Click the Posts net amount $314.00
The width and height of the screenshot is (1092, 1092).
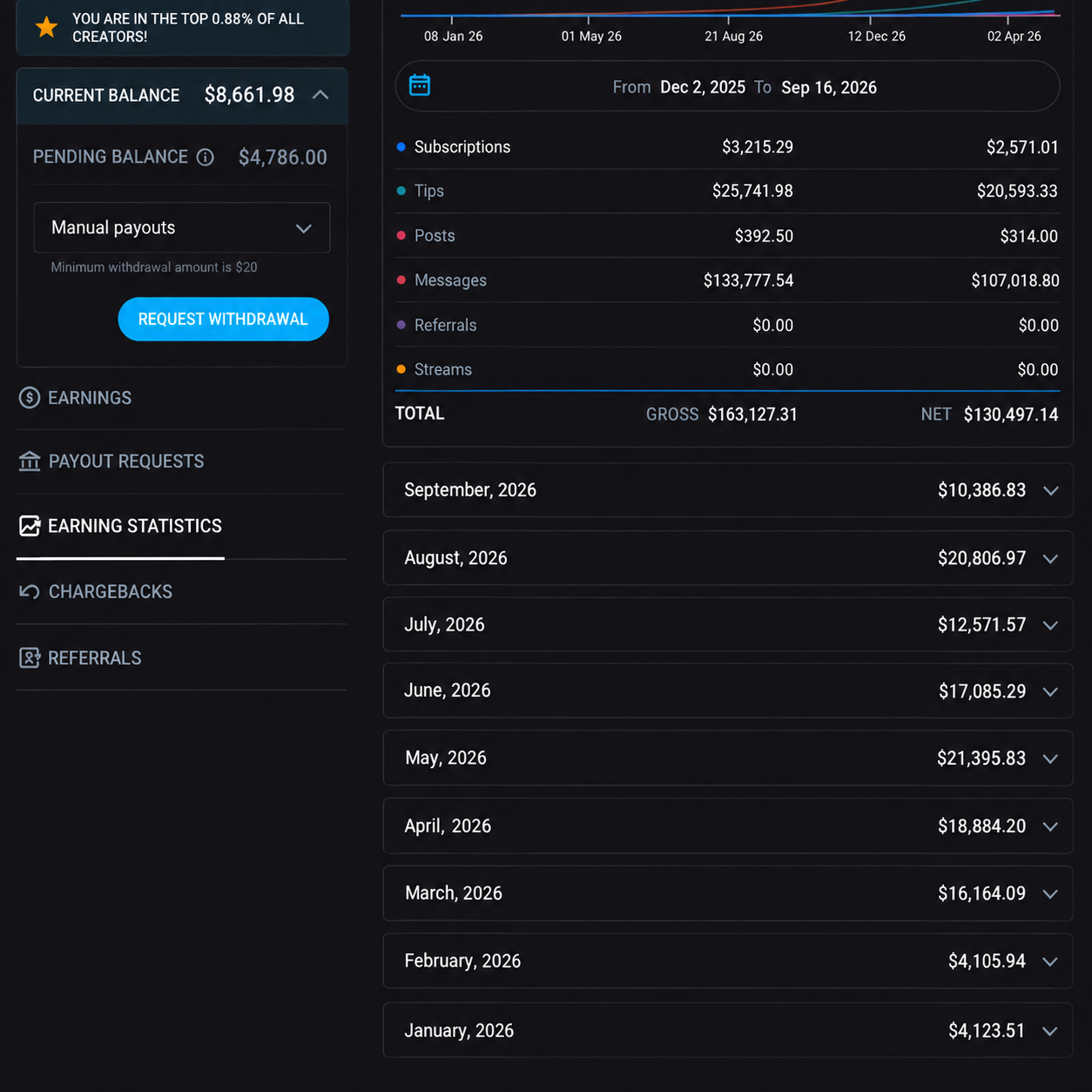coord(1028,236)
